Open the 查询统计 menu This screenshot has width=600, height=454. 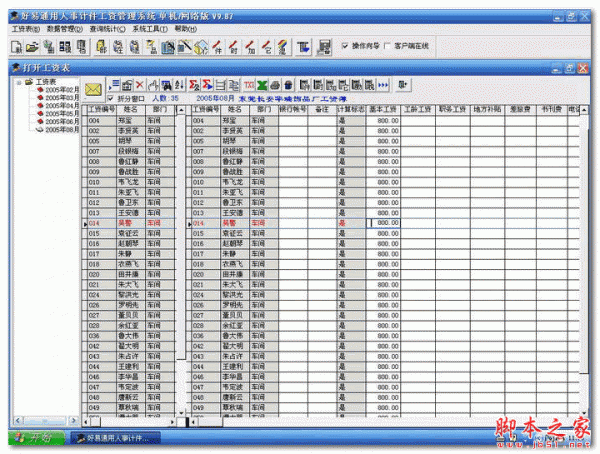tap(107, 29)
